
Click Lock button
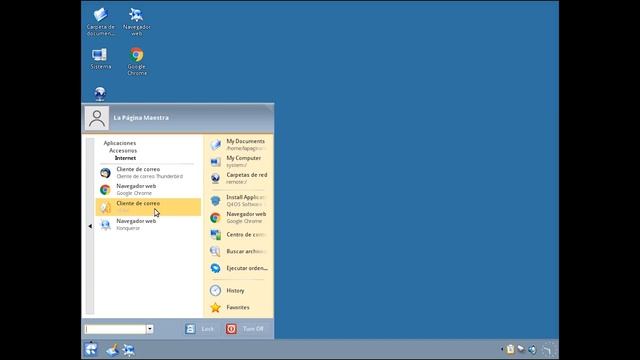(200, 329)
